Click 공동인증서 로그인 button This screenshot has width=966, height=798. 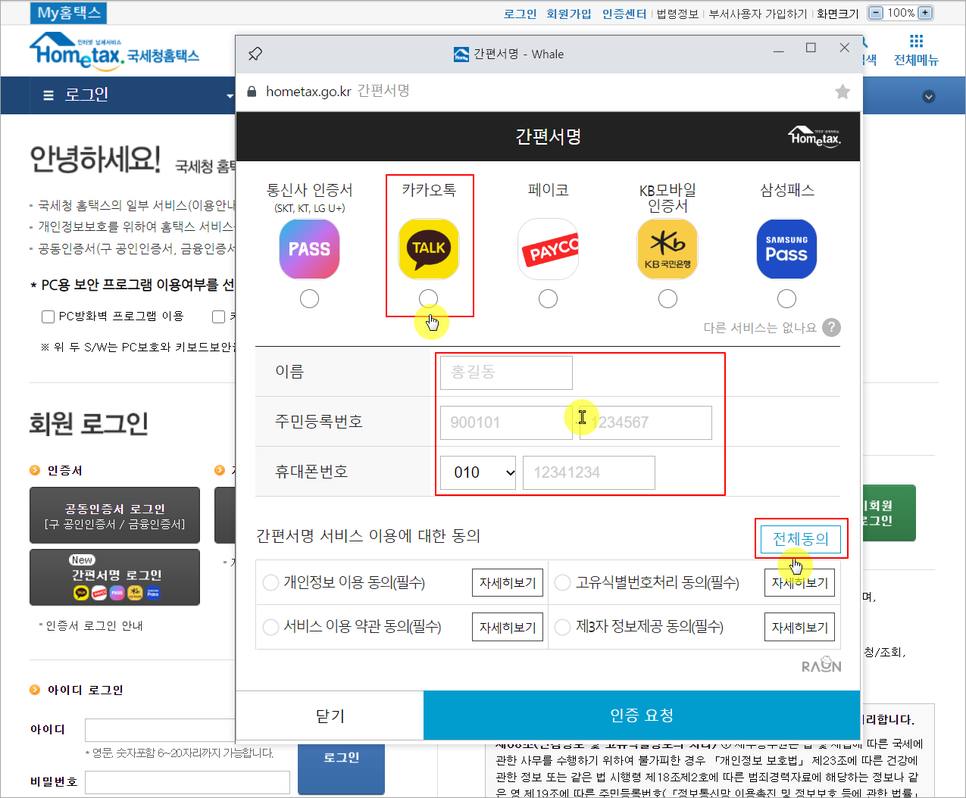(x=115, y=516)
